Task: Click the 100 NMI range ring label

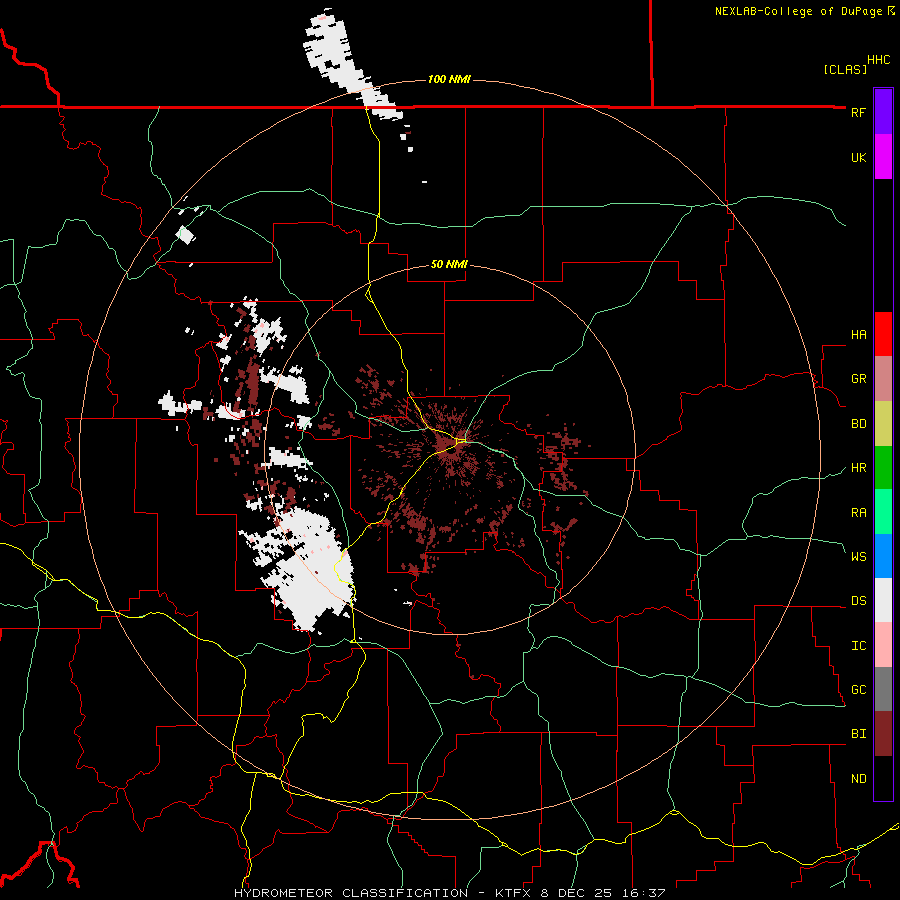Action: [x=449, y=79]
